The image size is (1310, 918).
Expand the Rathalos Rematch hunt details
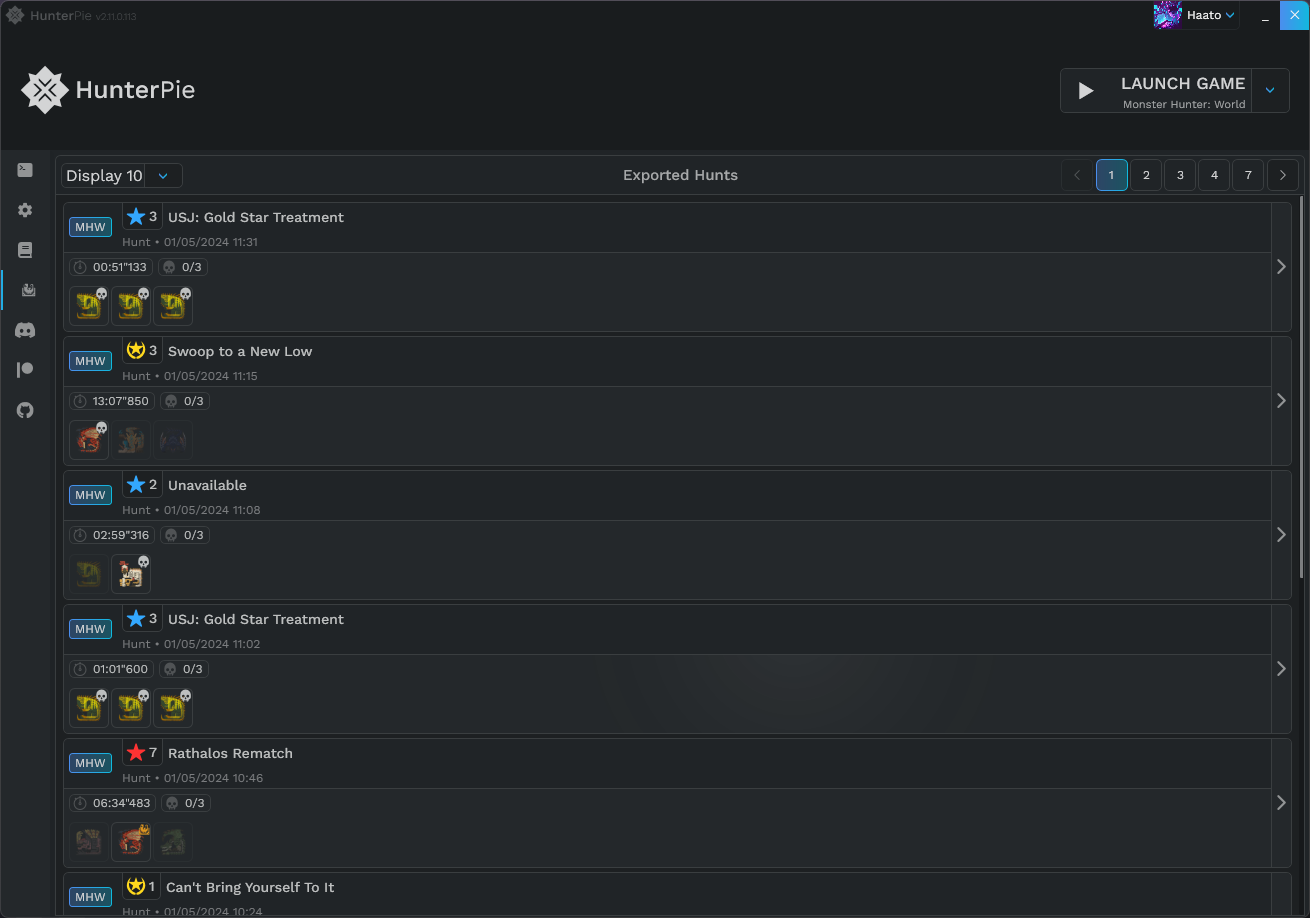(x=1281, y=801)
